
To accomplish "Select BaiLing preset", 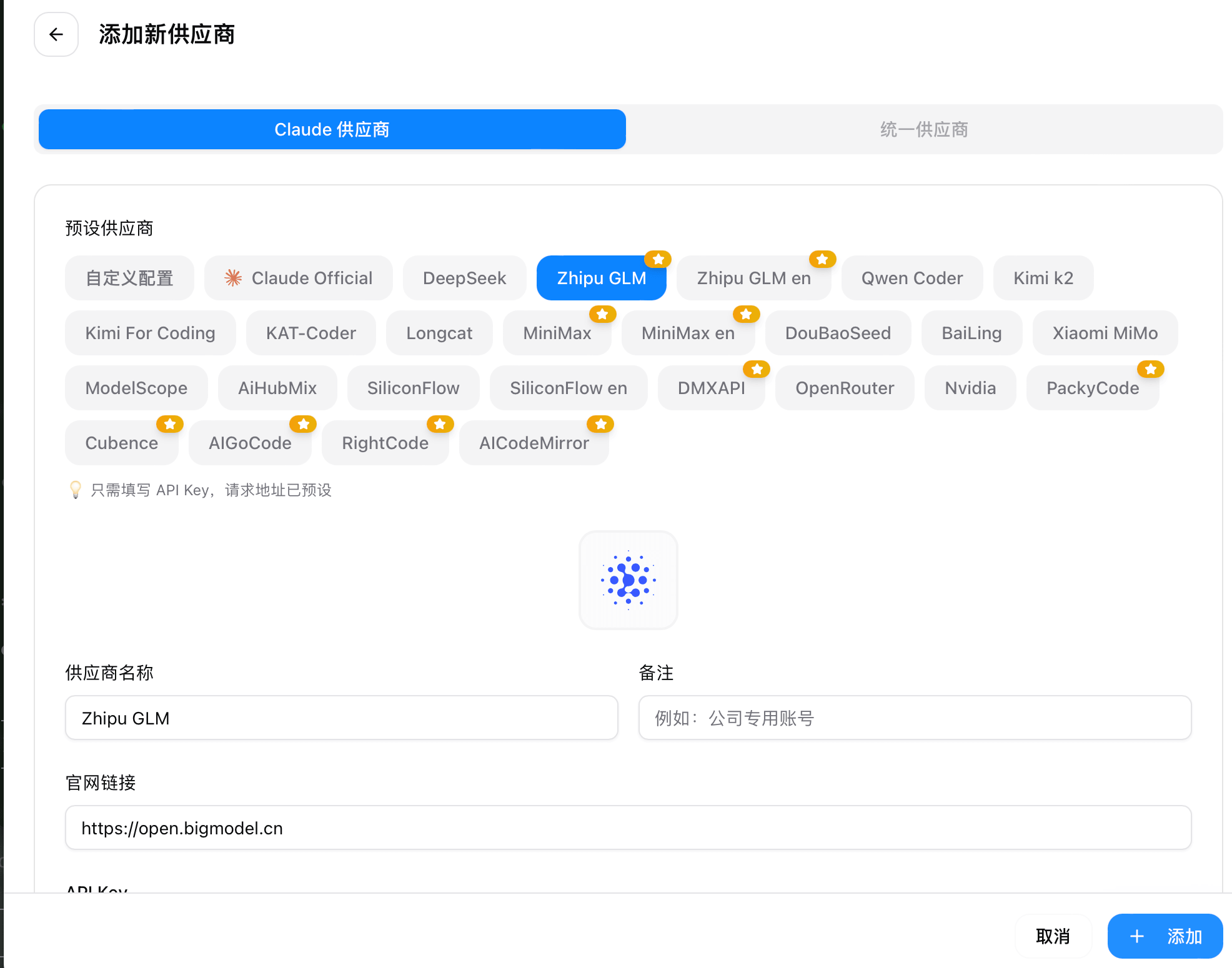I will [972, 333].
